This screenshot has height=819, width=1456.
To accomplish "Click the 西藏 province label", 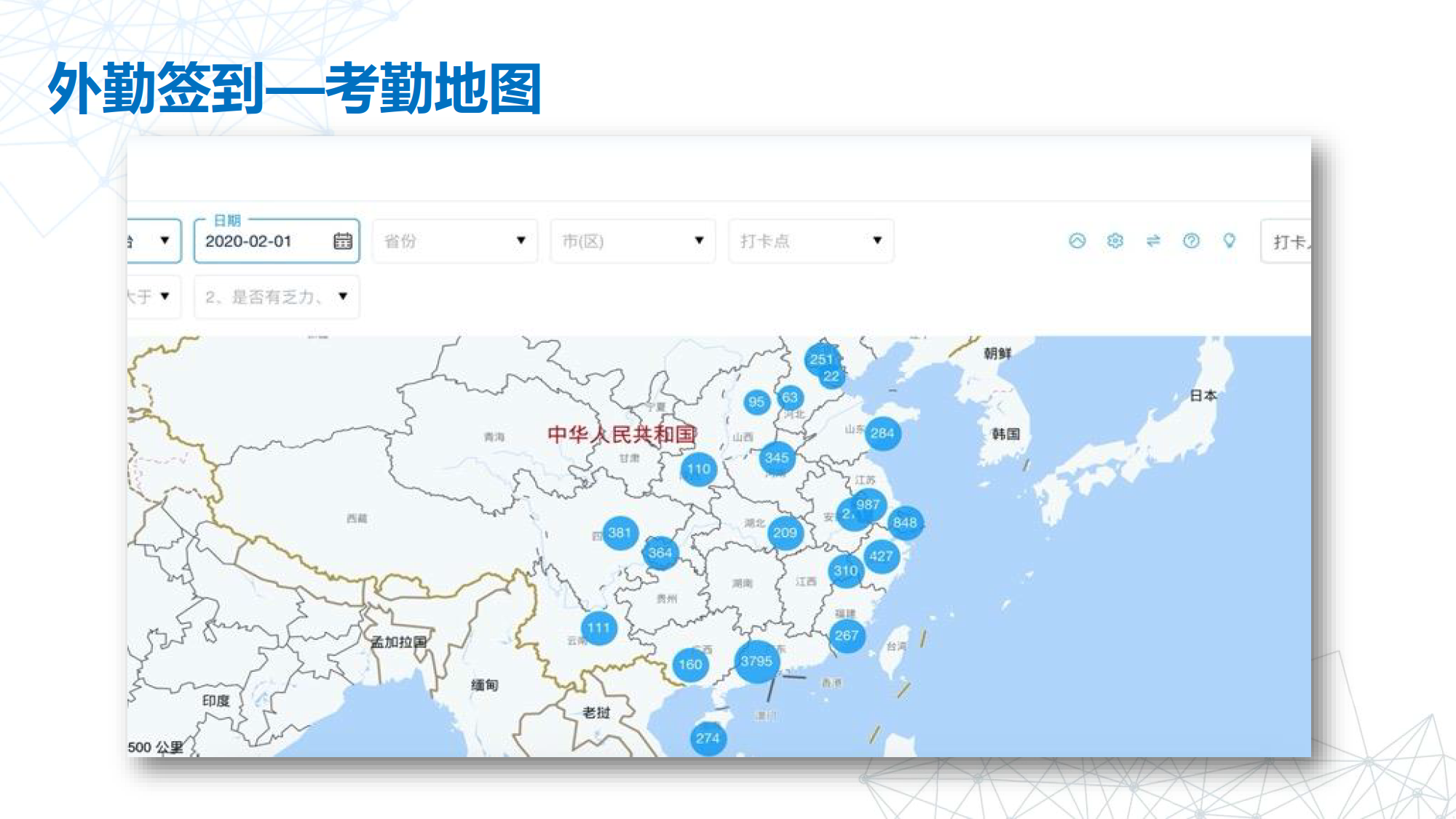I will [x=357, y=518].
